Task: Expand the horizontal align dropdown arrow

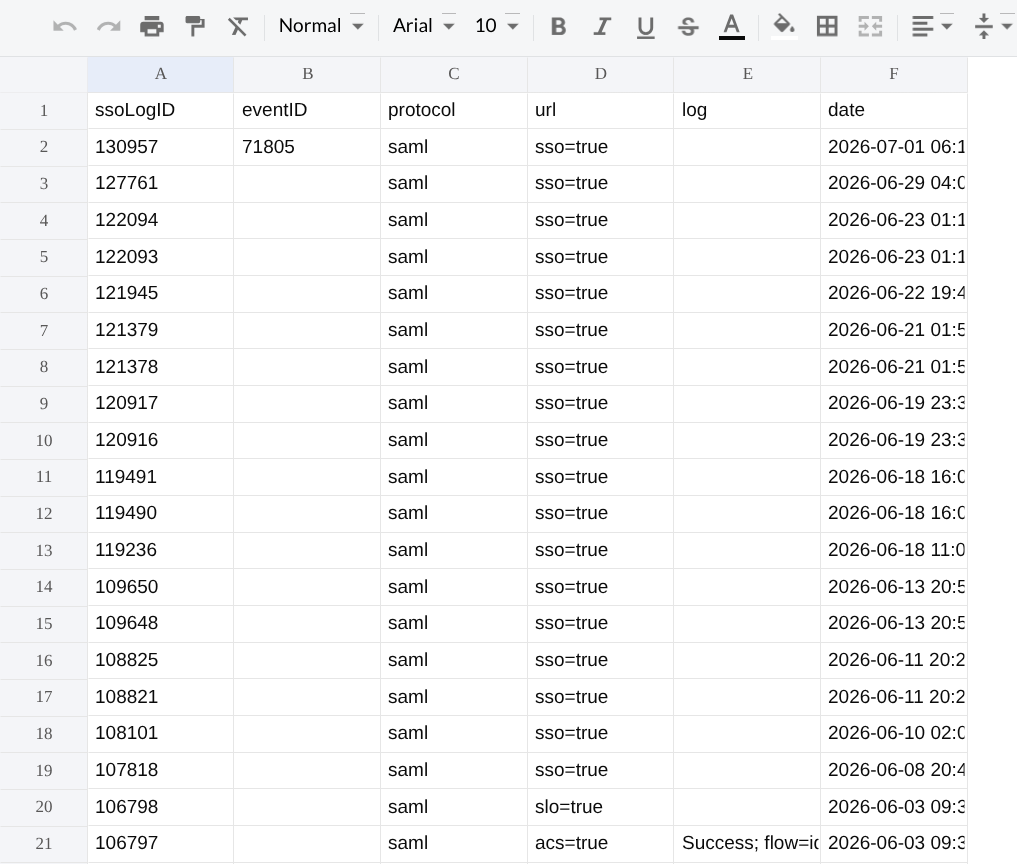Action: click(x=947, y=27)
